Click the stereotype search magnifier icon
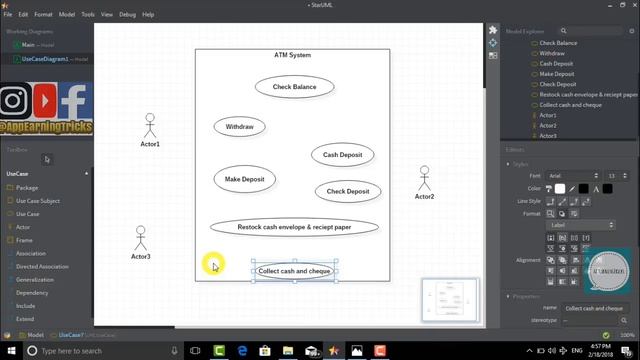 point(624,320)
